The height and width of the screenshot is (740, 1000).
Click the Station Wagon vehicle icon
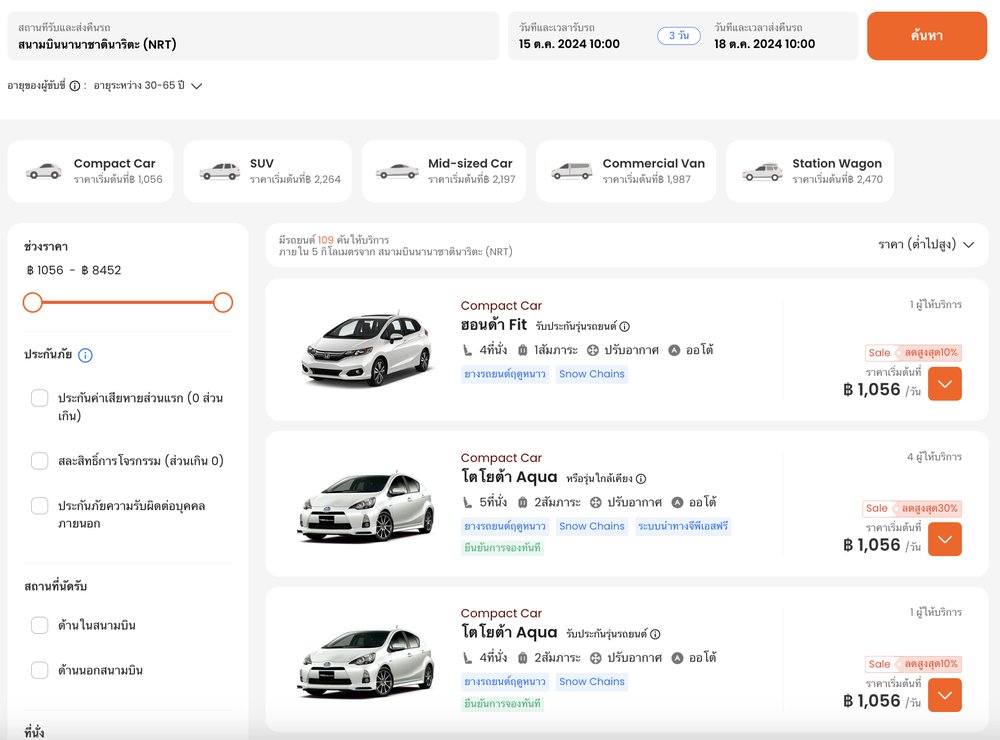point(762,172)
